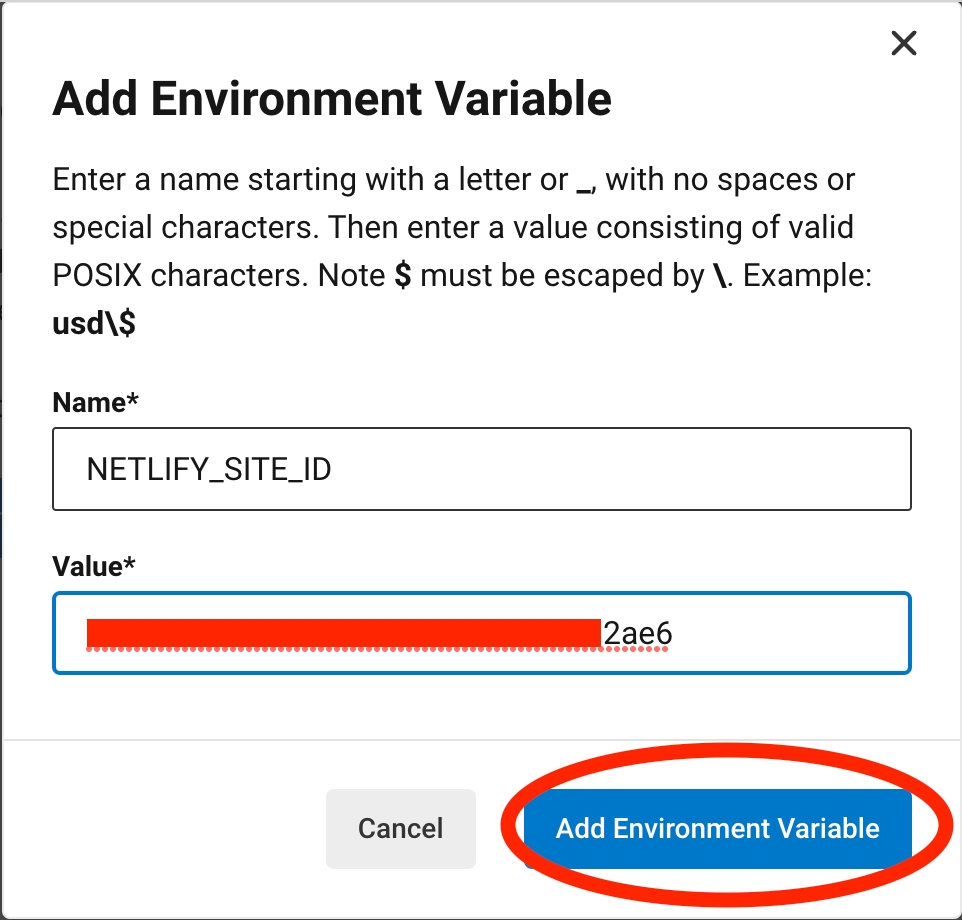Screen dimensions: 962x920
Task: Click the 2ae6 characters in the Value
Action: click(636, 633)
